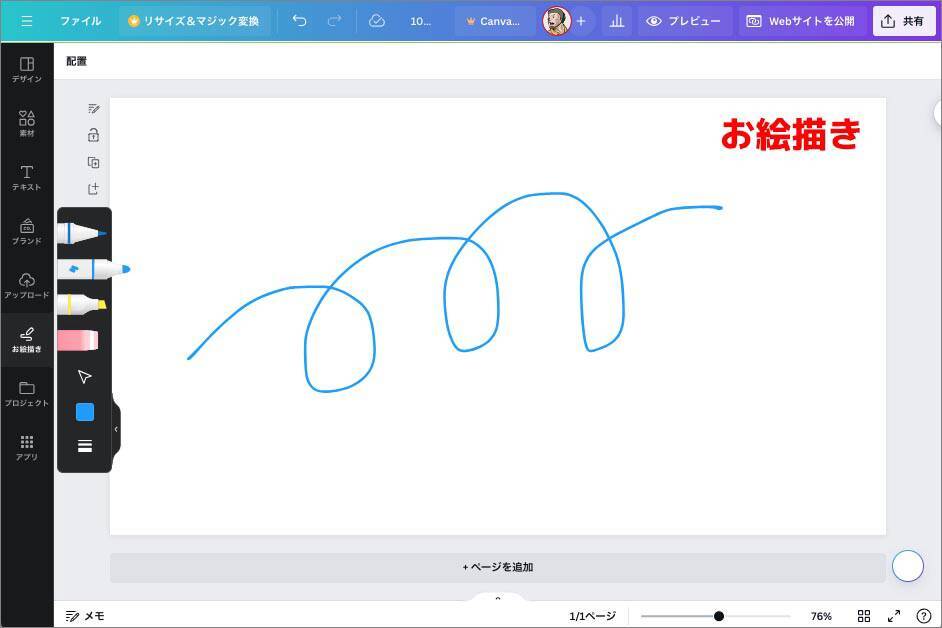Select the marker drawing tool
This screenshot has width=942, height=628.
pos(93,269)
